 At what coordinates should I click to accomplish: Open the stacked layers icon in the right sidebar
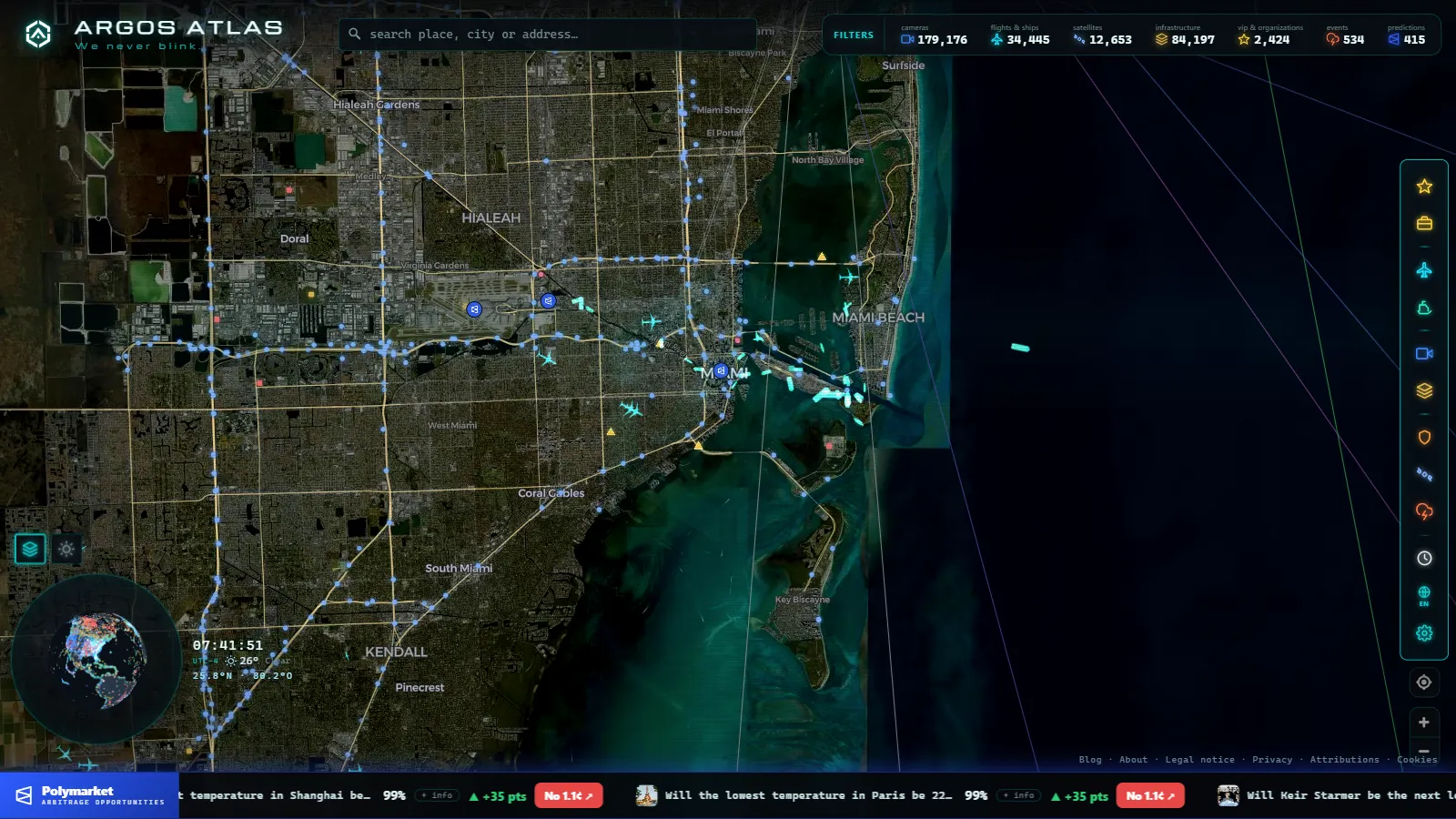[1424, 390]
